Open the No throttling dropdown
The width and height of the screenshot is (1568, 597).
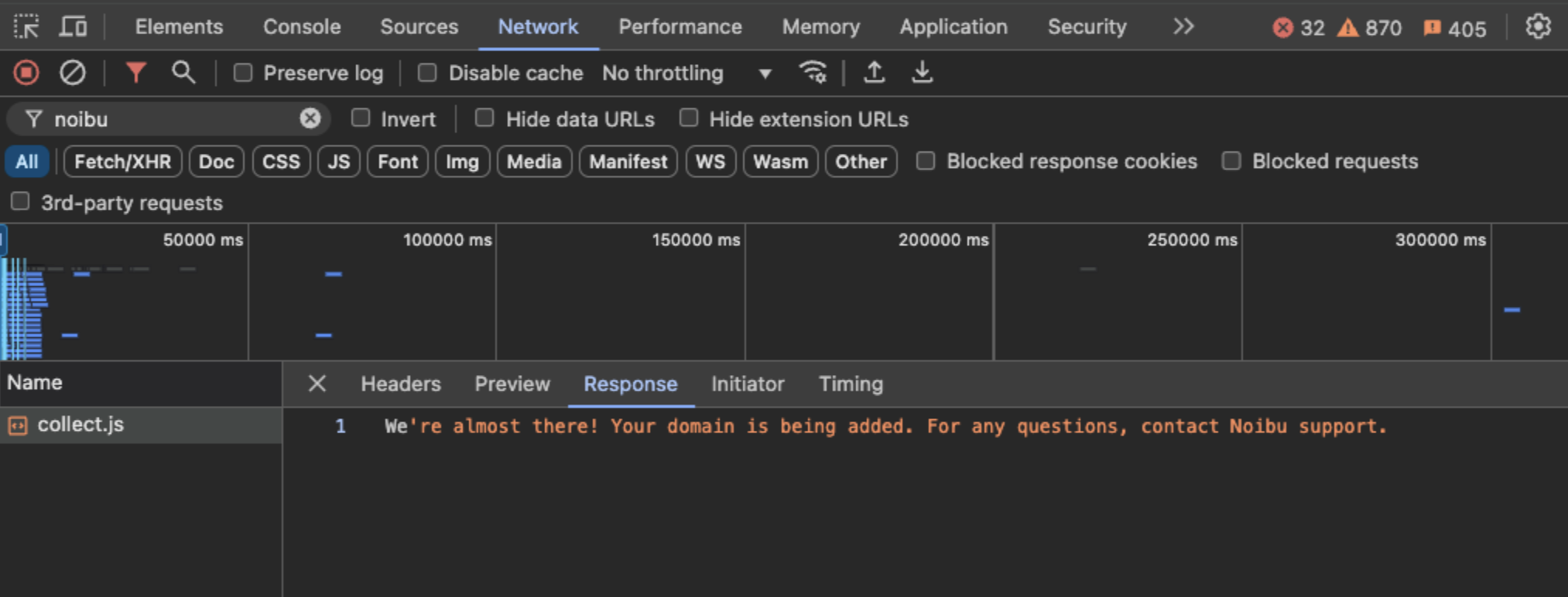pos(686,73)
